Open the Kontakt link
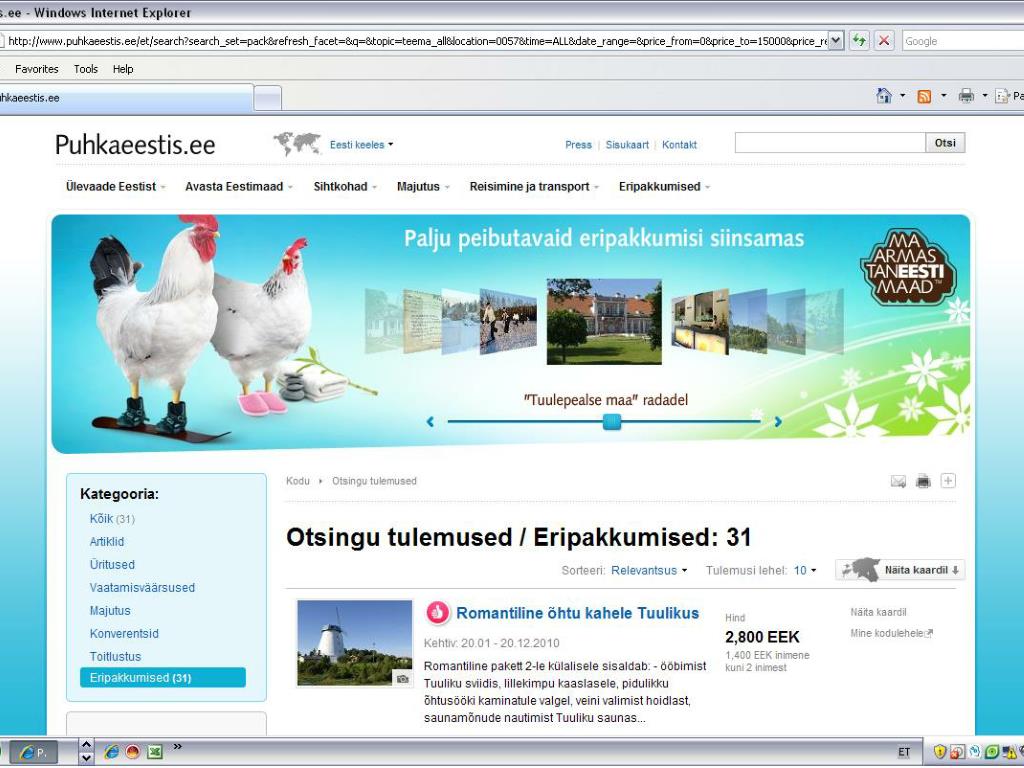Image resolution: width=1024 pixels, height=768 pixels. (x=679, y=145)
